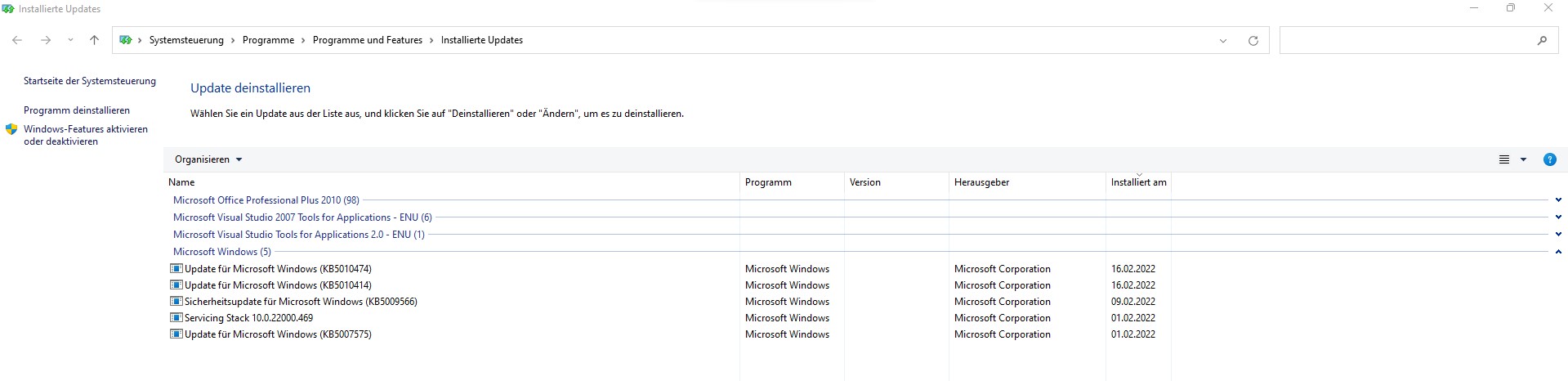Open the help question mark icon
The height and width of the screenshot is (381, 1568).
(1549, 160)
